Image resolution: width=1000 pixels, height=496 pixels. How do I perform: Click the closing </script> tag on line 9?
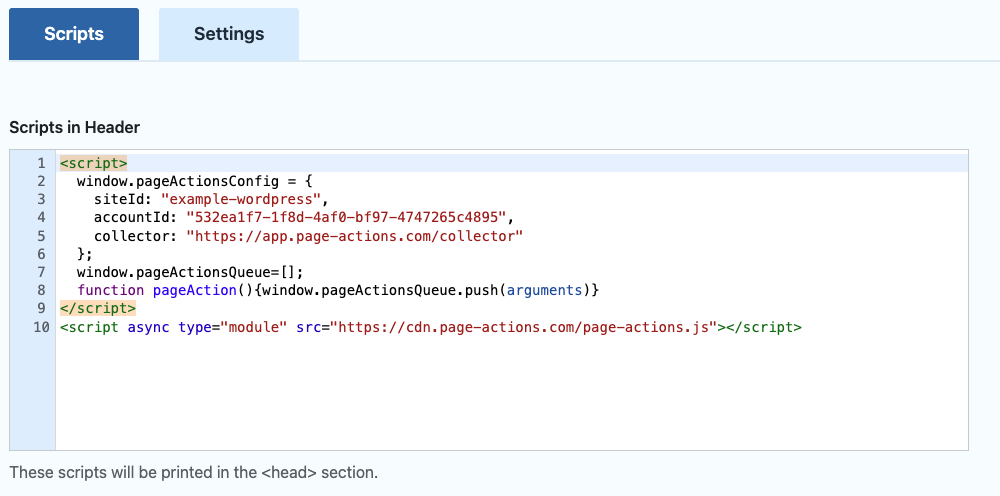tap(98, 309)
